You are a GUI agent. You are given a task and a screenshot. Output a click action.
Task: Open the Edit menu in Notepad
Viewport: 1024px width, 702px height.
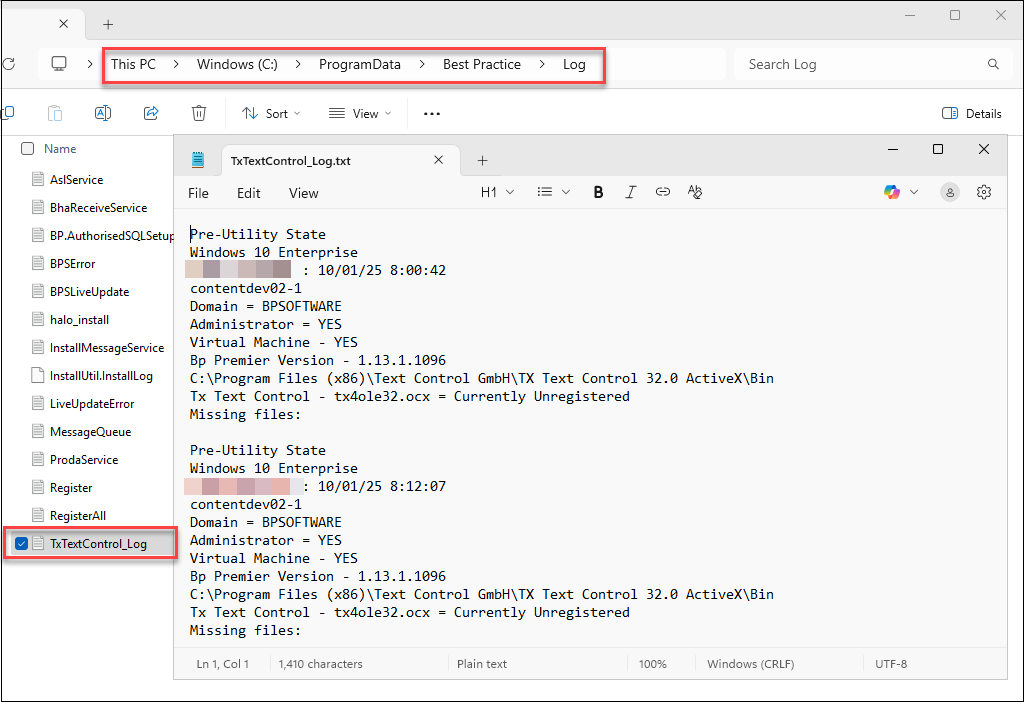pyautogui.click(x=248, y=193)
